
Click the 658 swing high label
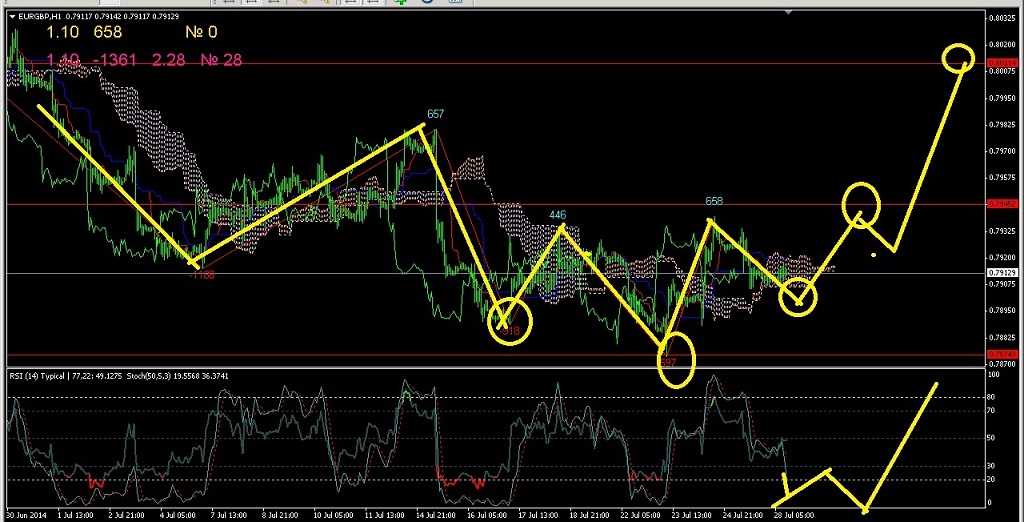714,201
